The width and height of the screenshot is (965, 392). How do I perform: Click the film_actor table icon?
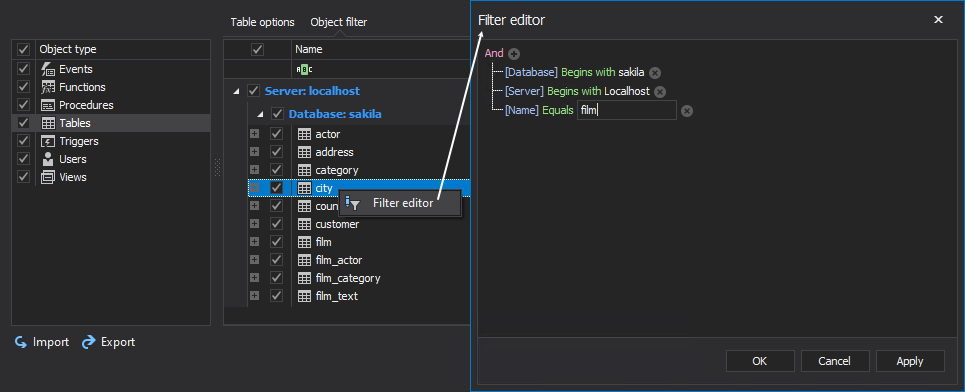[304, 260]
